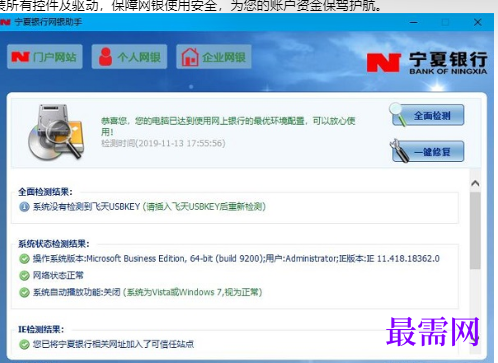Click the N logo on 门户网站 button
The image size is (498, 363).
21,57
